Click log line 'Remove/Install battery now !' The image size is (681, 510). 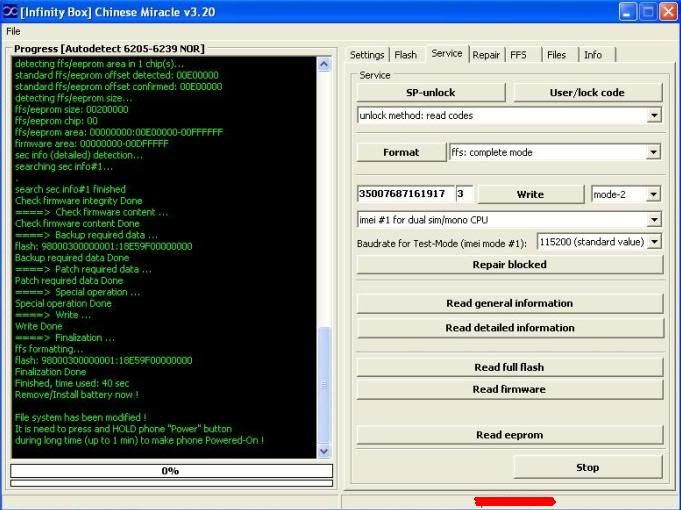coord(76,395)
